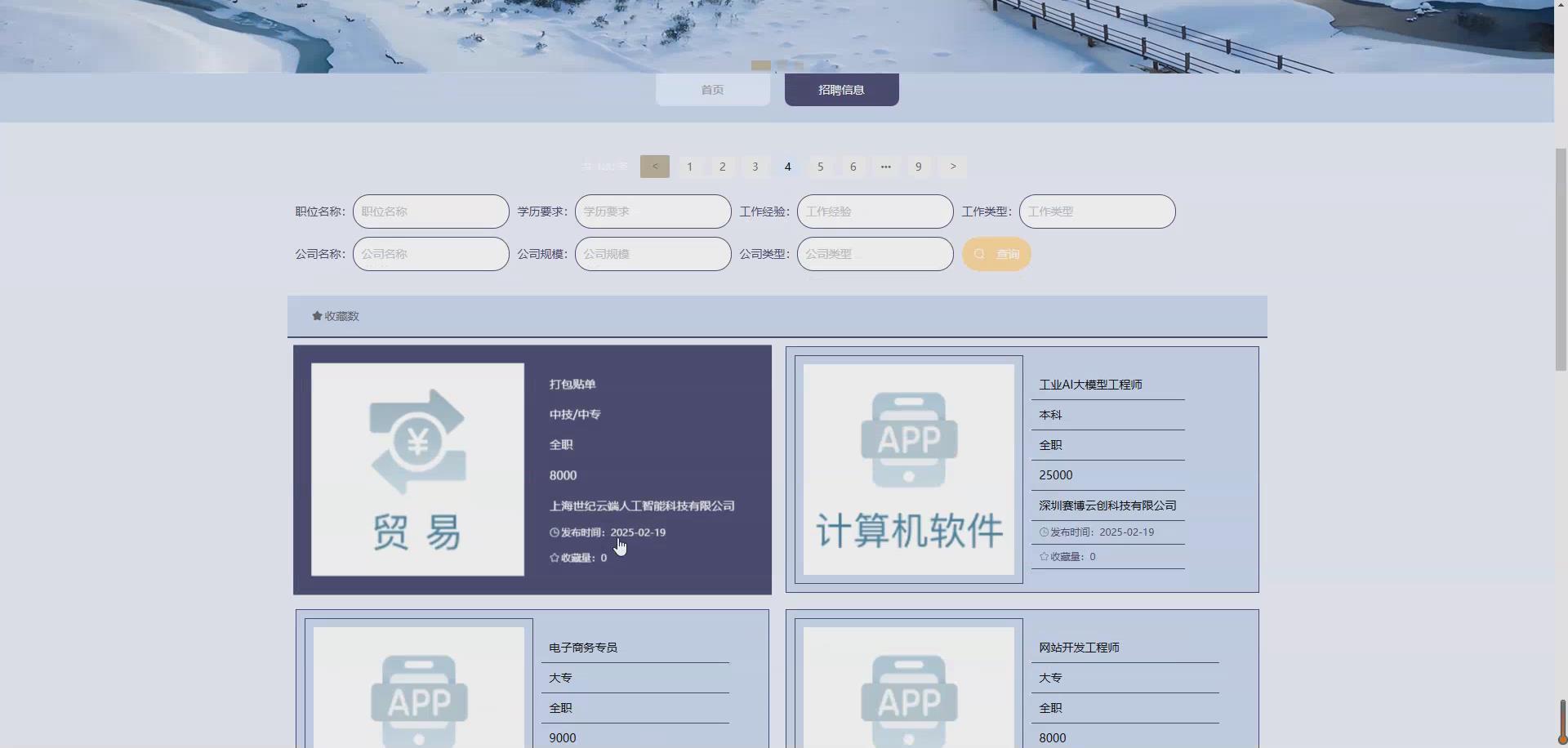Image resolution: width=1568 pixels, height=748 pixels.
Task: Switch to the 首页 tab
Action: pos(712,90)
